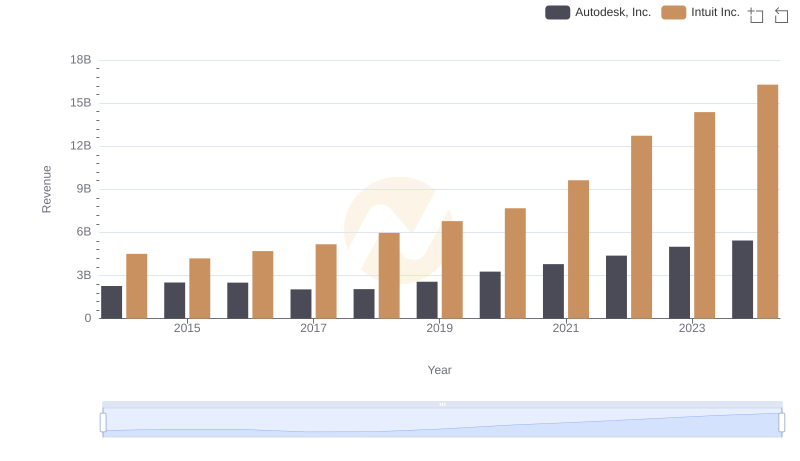
Task: Click the top bar of the data zoom slider
Action: [442, 404]
